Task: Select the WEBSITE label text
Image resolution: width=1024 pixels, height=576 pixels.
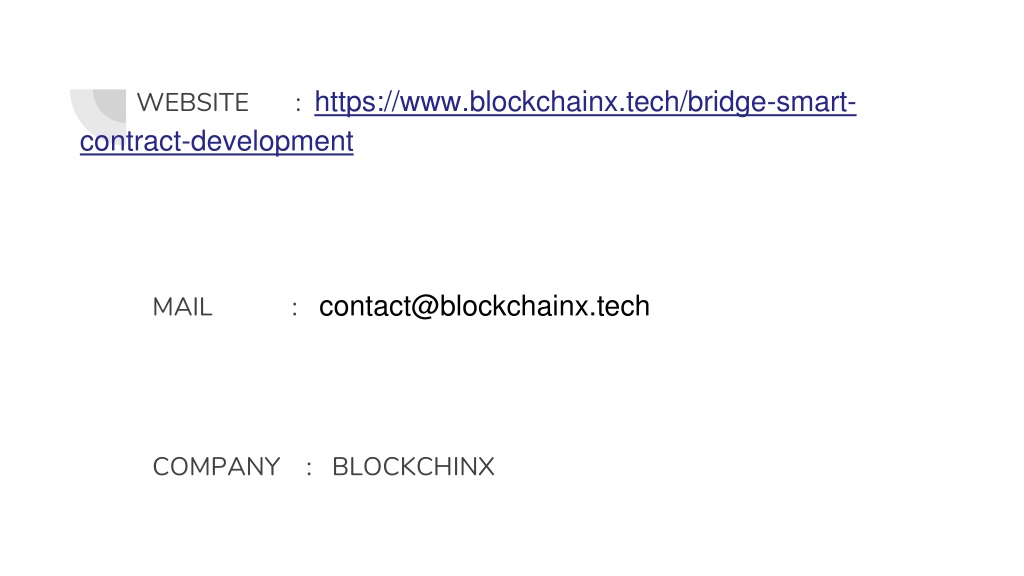Action: [193, 103]
